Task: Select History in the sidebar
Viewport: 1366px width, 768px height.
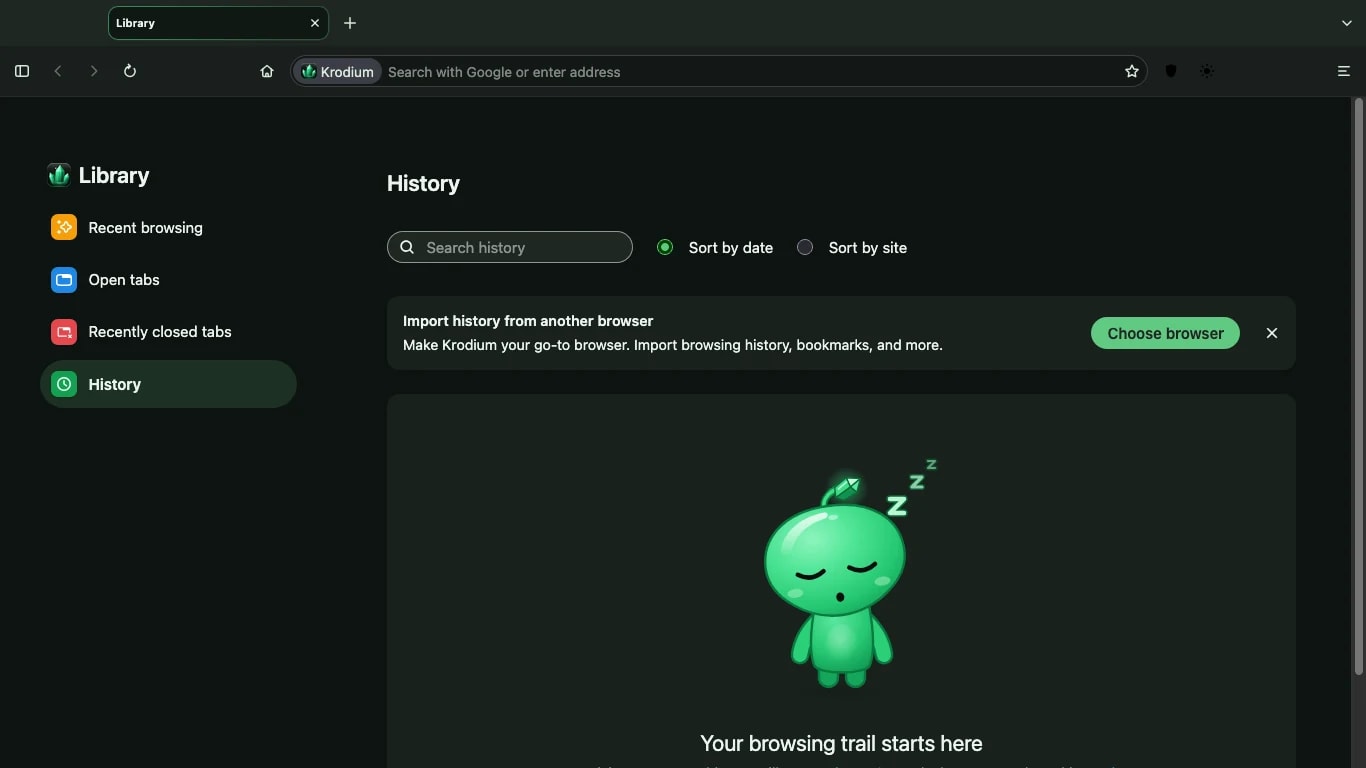Action: coord(168,384)
